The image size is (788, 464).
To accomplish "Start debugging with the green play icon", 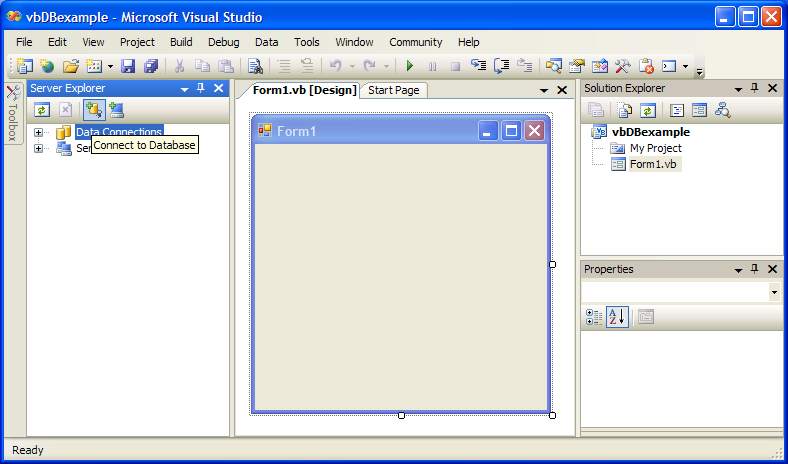I will [409, 66].
